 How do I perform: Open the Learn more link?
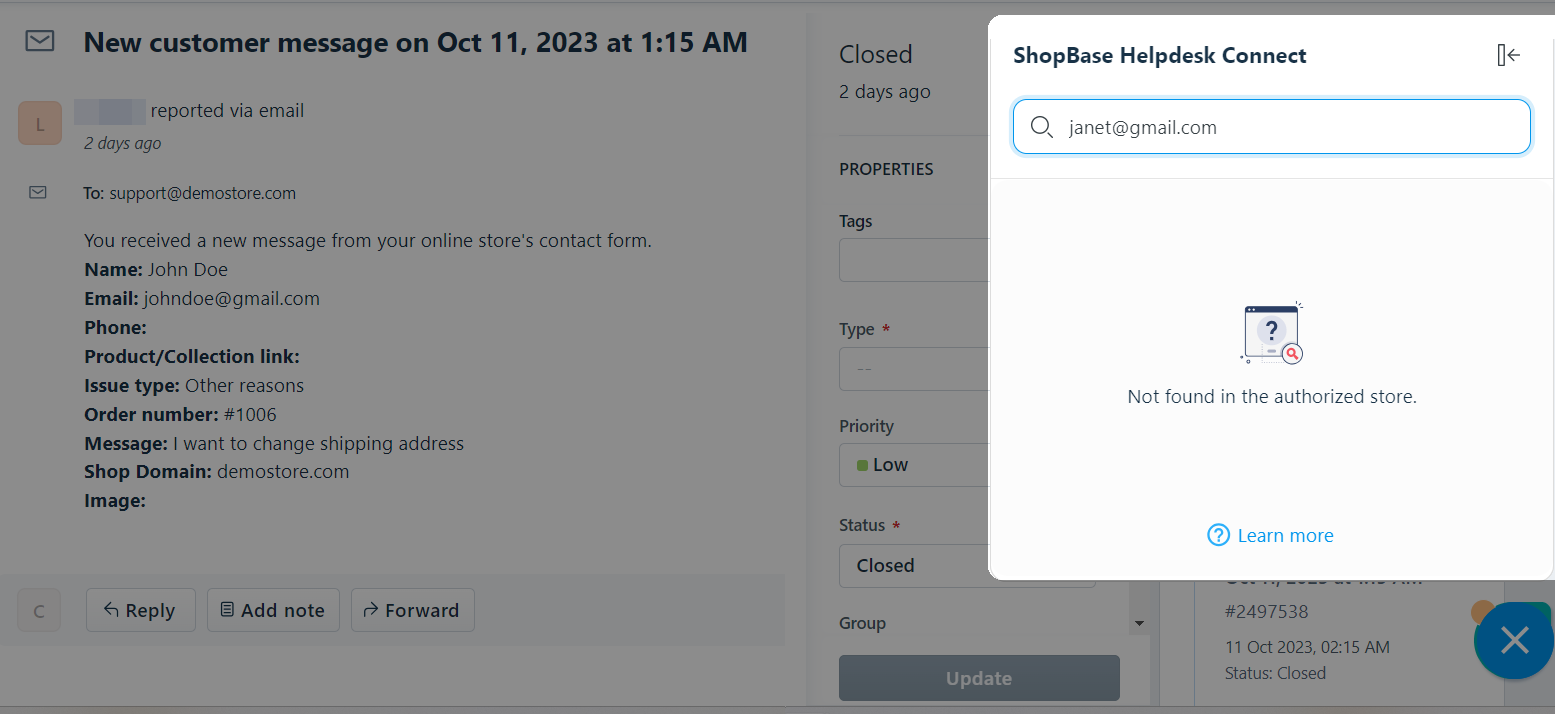1285,535
